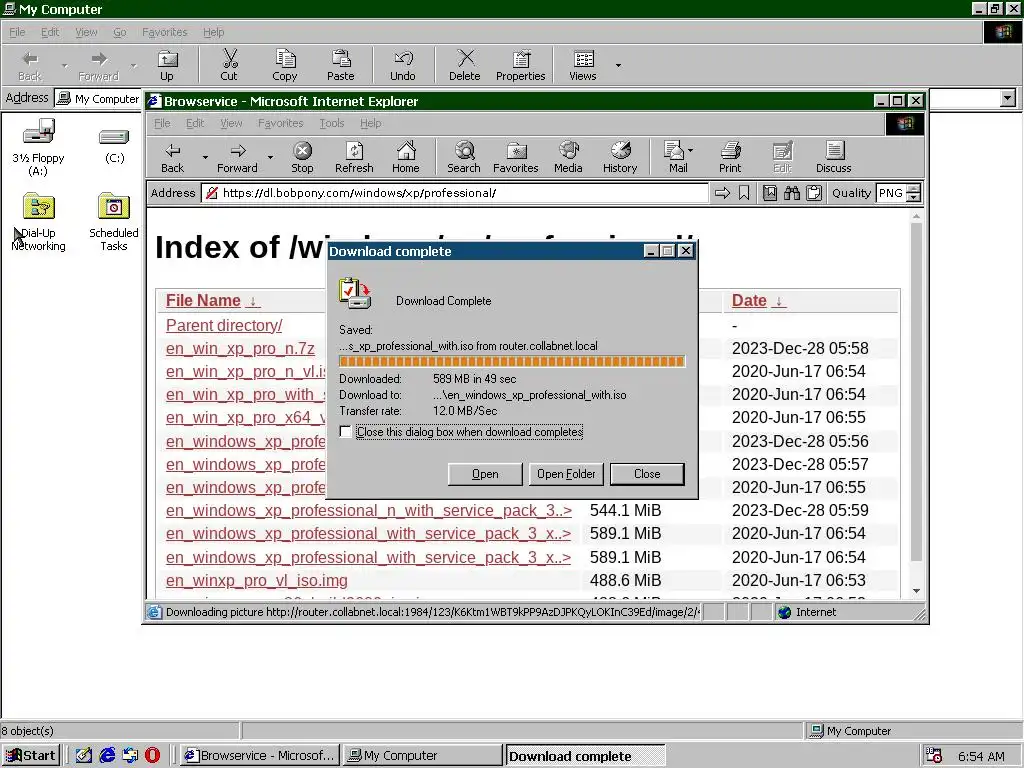Click the Back arrow in Internet Explorer
Image resolution: width=1024 pixels, height=768 pixels.
[x=172, y=157]
